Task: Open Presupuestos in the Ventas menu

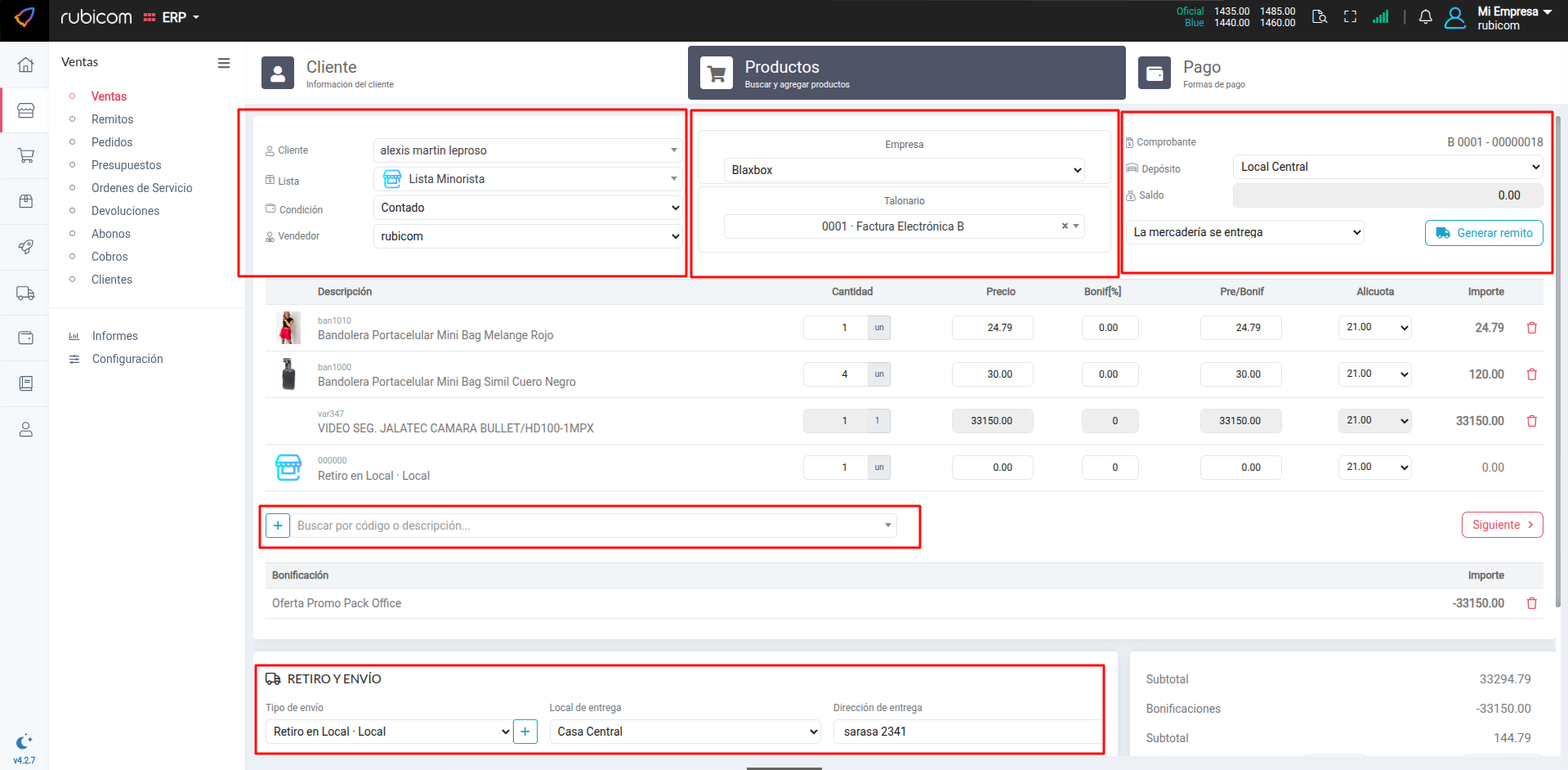Action: [x=126, y=165]
